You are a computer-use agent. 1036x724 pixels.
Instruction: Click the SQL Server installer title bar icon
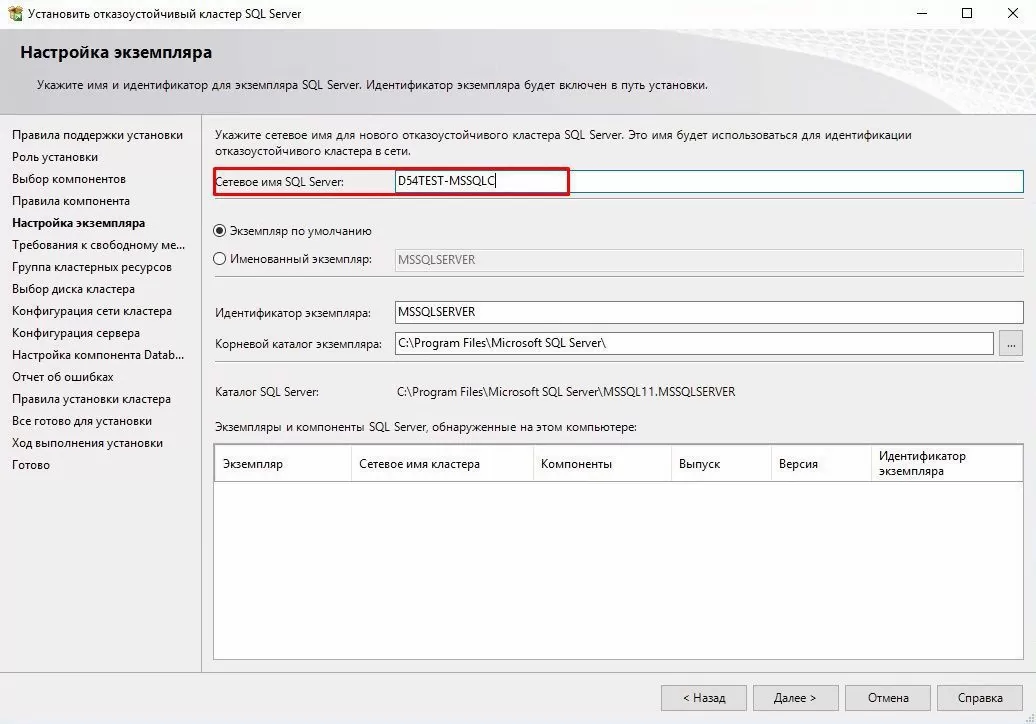[x=15, y=13]
